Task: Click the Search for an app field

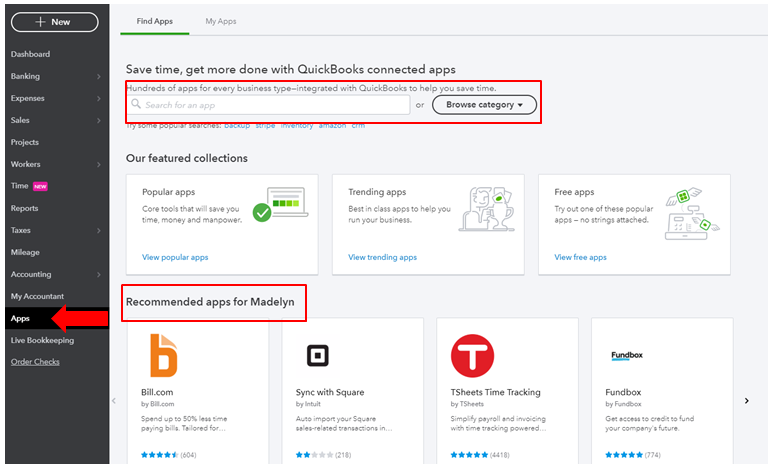Action: point(270,105)
